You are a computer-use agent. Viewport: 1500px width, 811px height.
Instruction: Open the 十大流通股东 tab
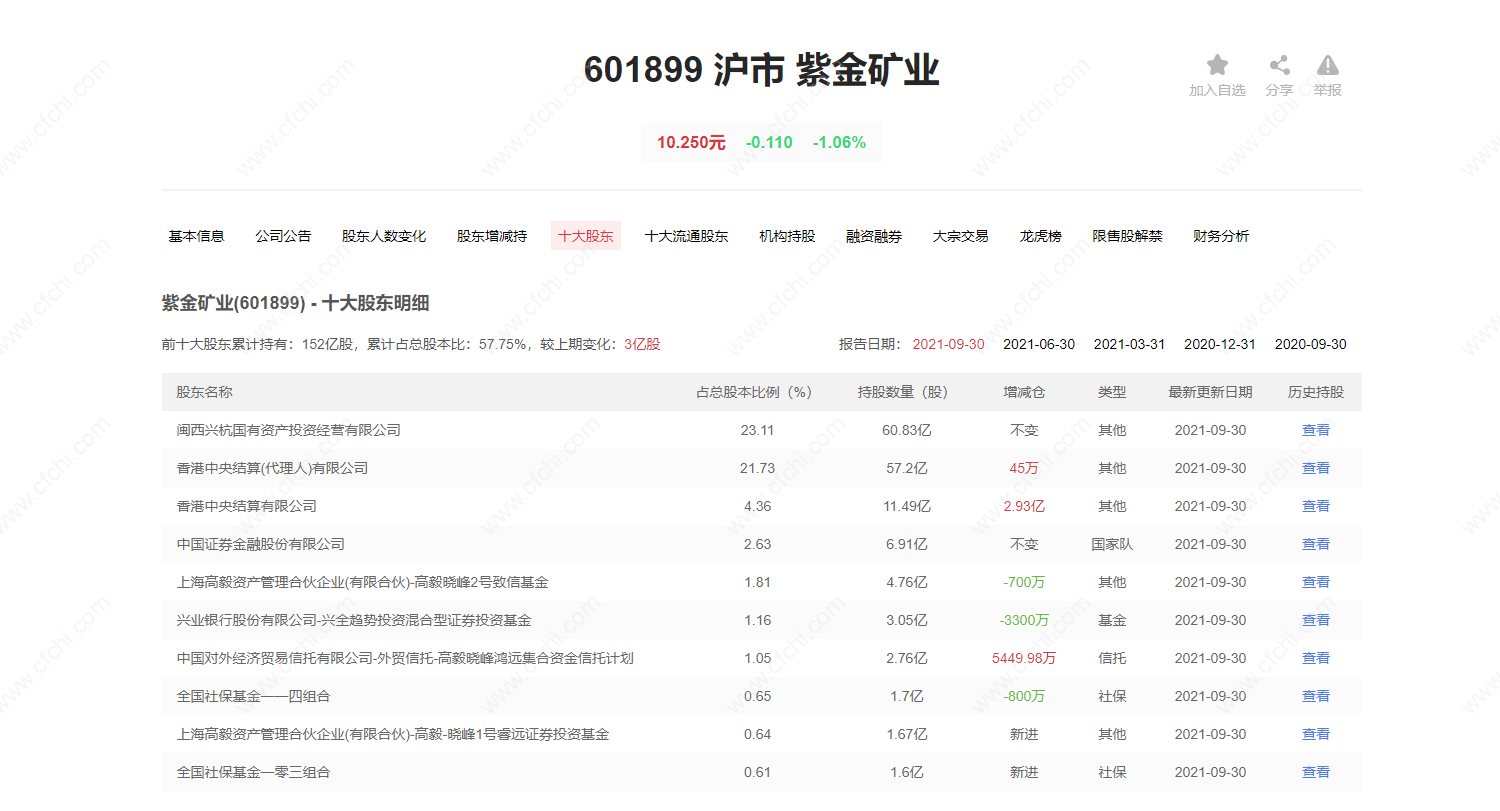(x=686, y=236)
